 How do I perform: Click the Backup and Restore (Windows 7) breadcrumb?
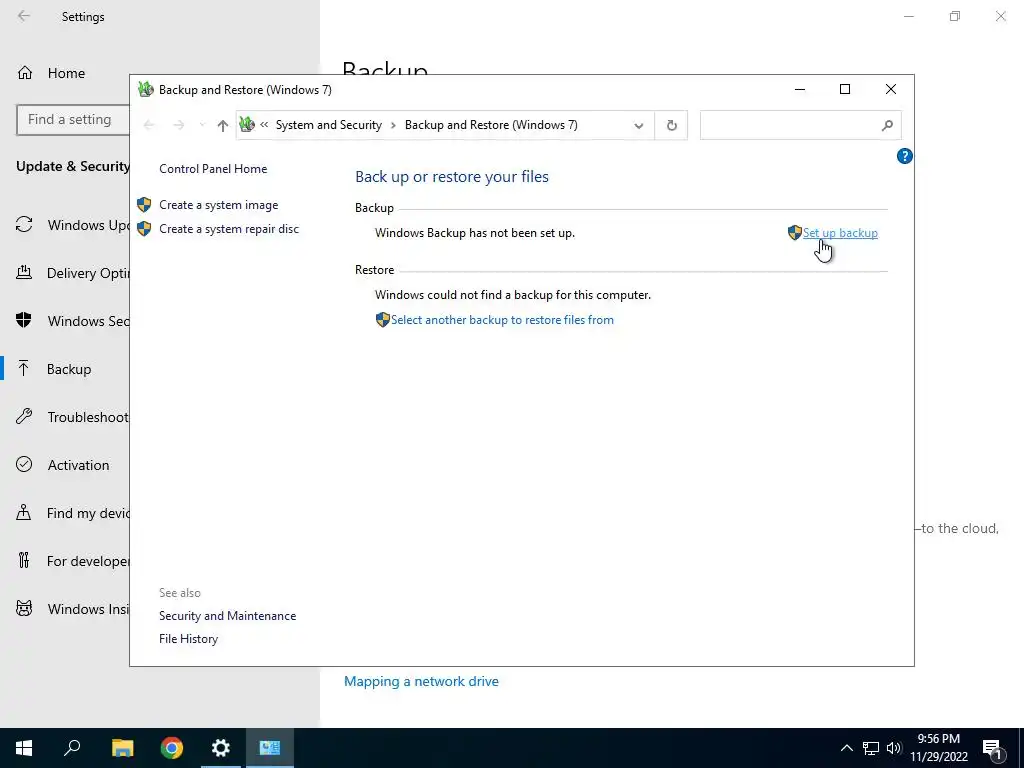(x=491, y=125)
